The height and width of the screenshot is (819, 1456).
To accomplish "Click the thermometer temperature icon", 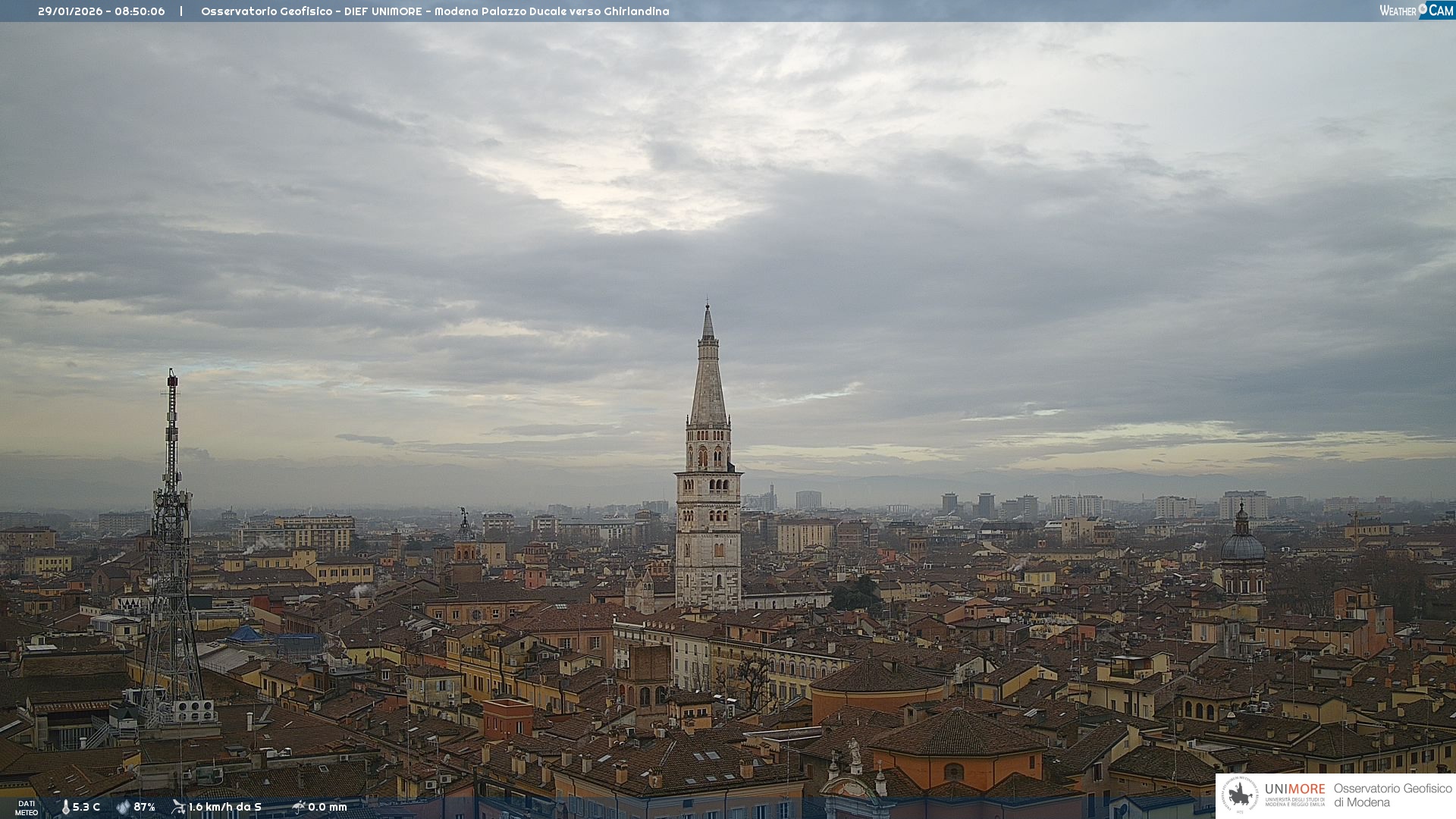I will (65, 808).
